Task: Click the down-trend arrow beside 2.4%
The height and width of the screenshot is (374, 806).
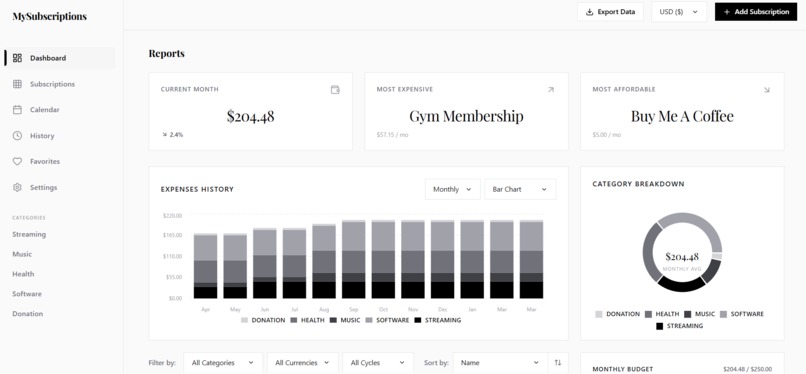Action: 164,135
